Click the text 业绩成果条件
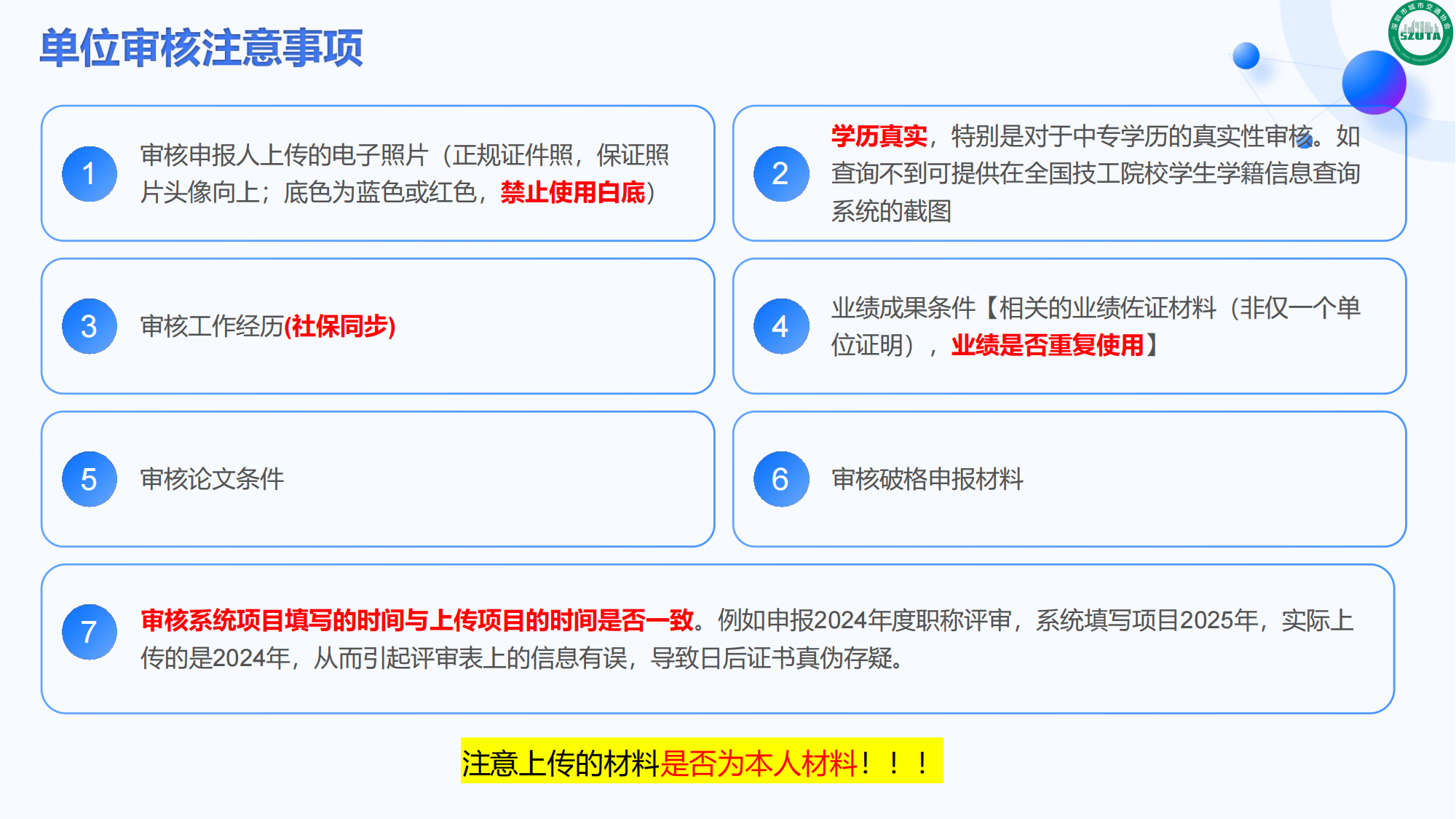 903,308
